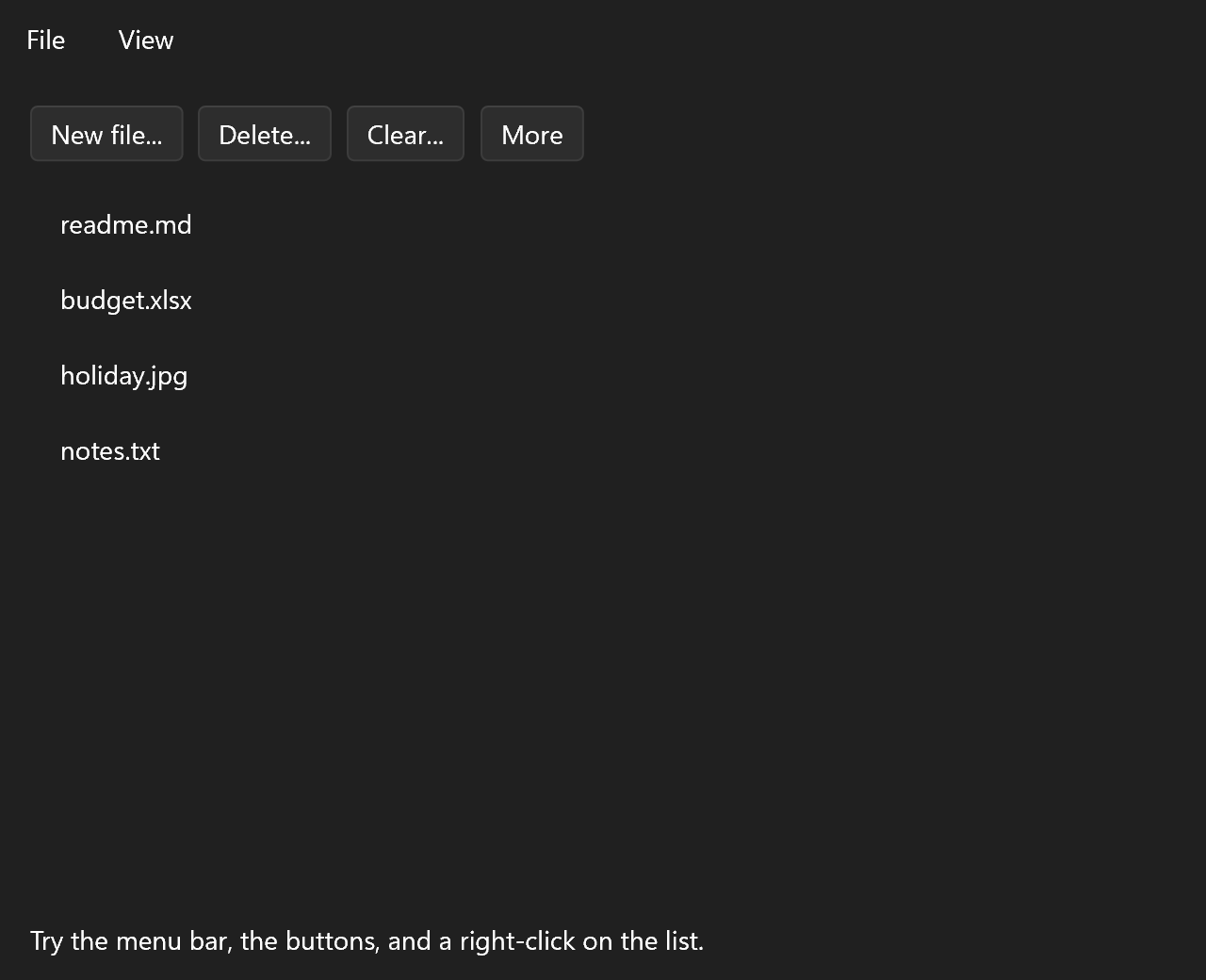Open the More button options
This screenshot has width=1206, height=980.
532,134
